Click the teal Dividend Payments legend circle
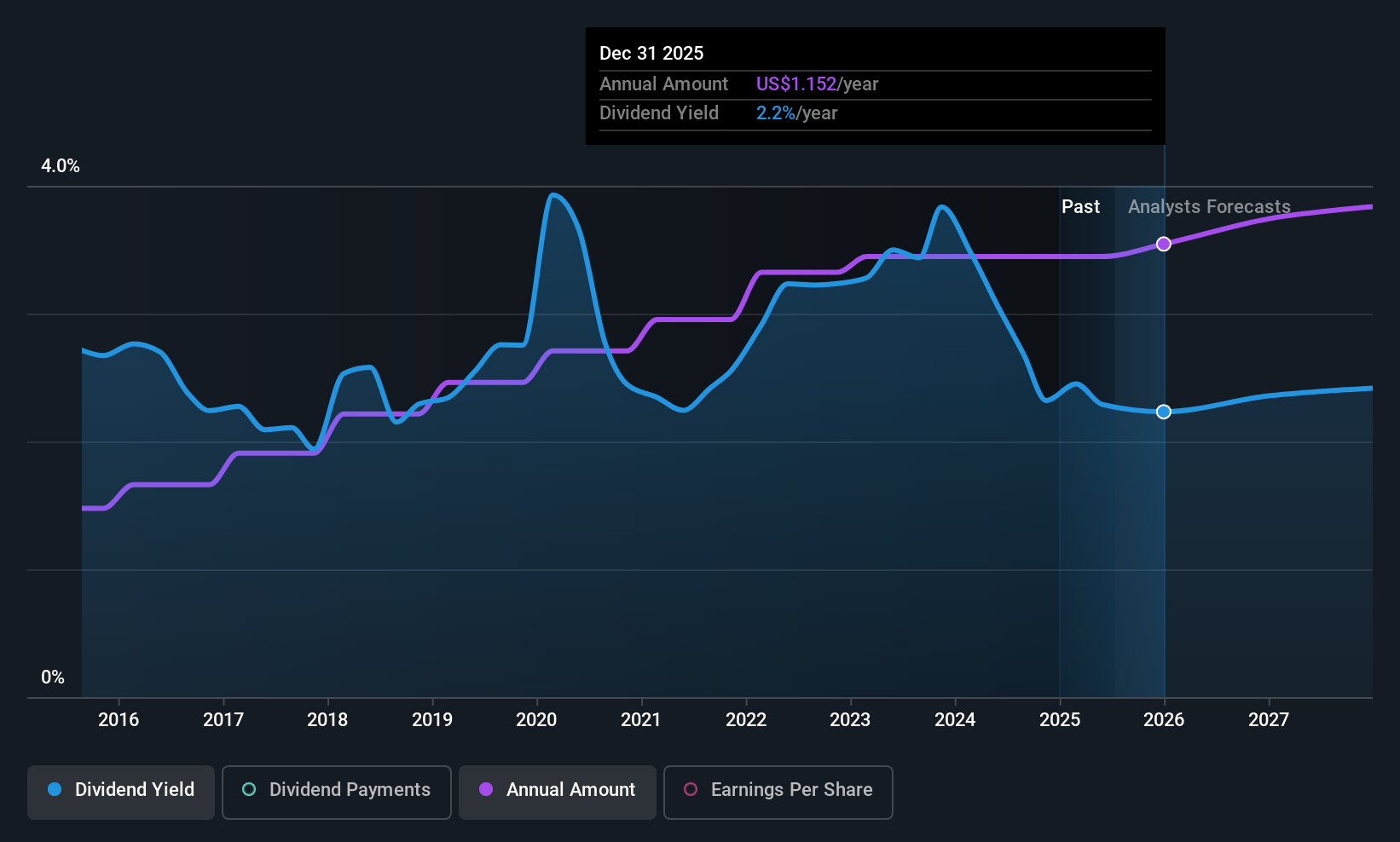Viewport: 1400px width, 842px height. coord(249,789)
